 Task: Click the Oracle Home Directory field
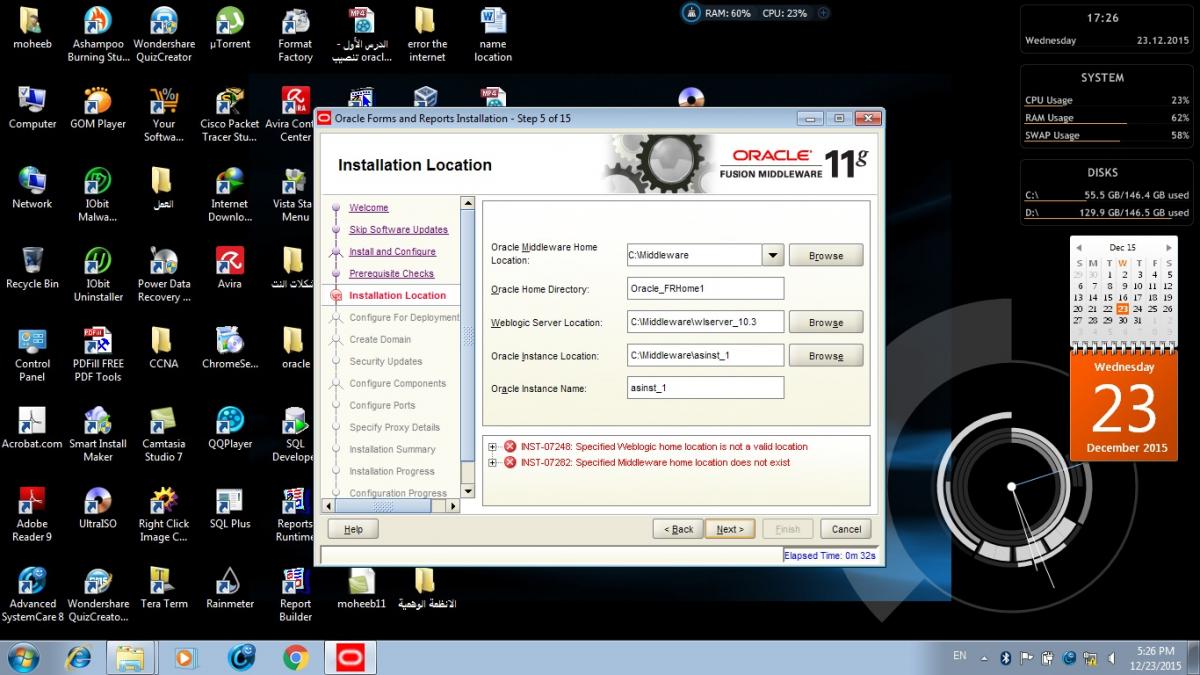705,289
